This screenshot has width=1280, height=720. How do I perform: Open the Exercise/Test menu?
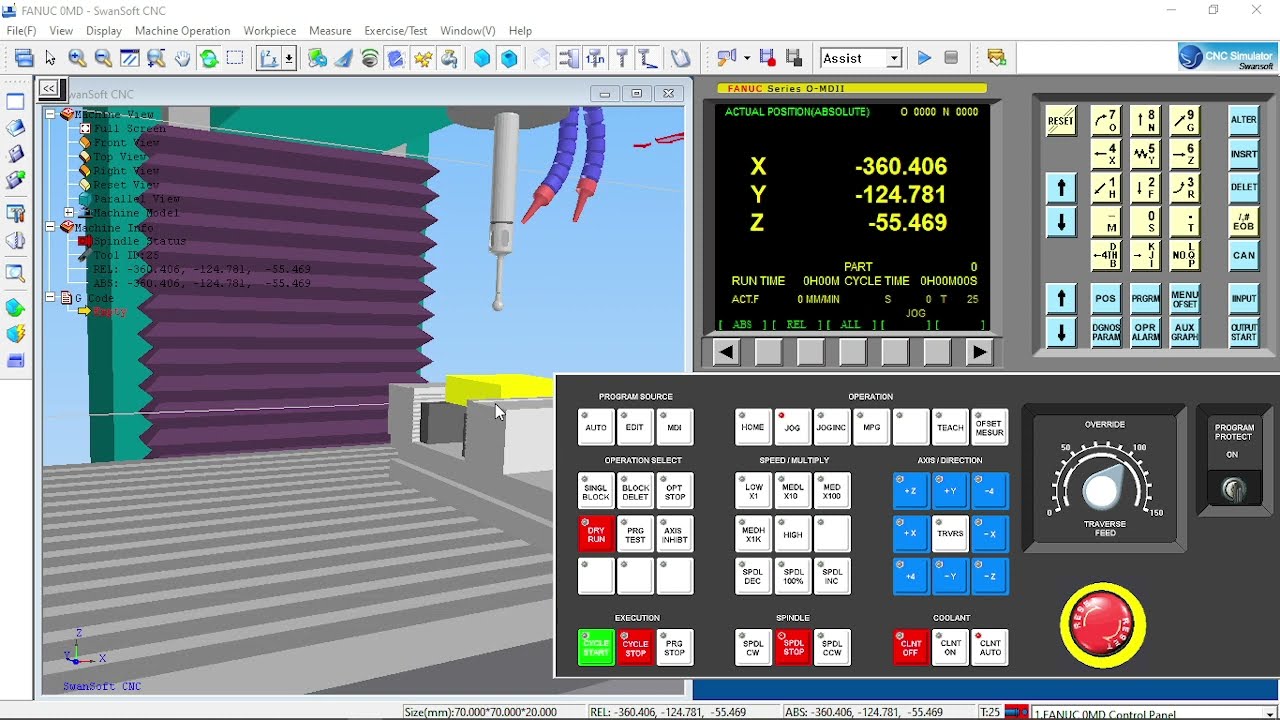pos(395,31)
